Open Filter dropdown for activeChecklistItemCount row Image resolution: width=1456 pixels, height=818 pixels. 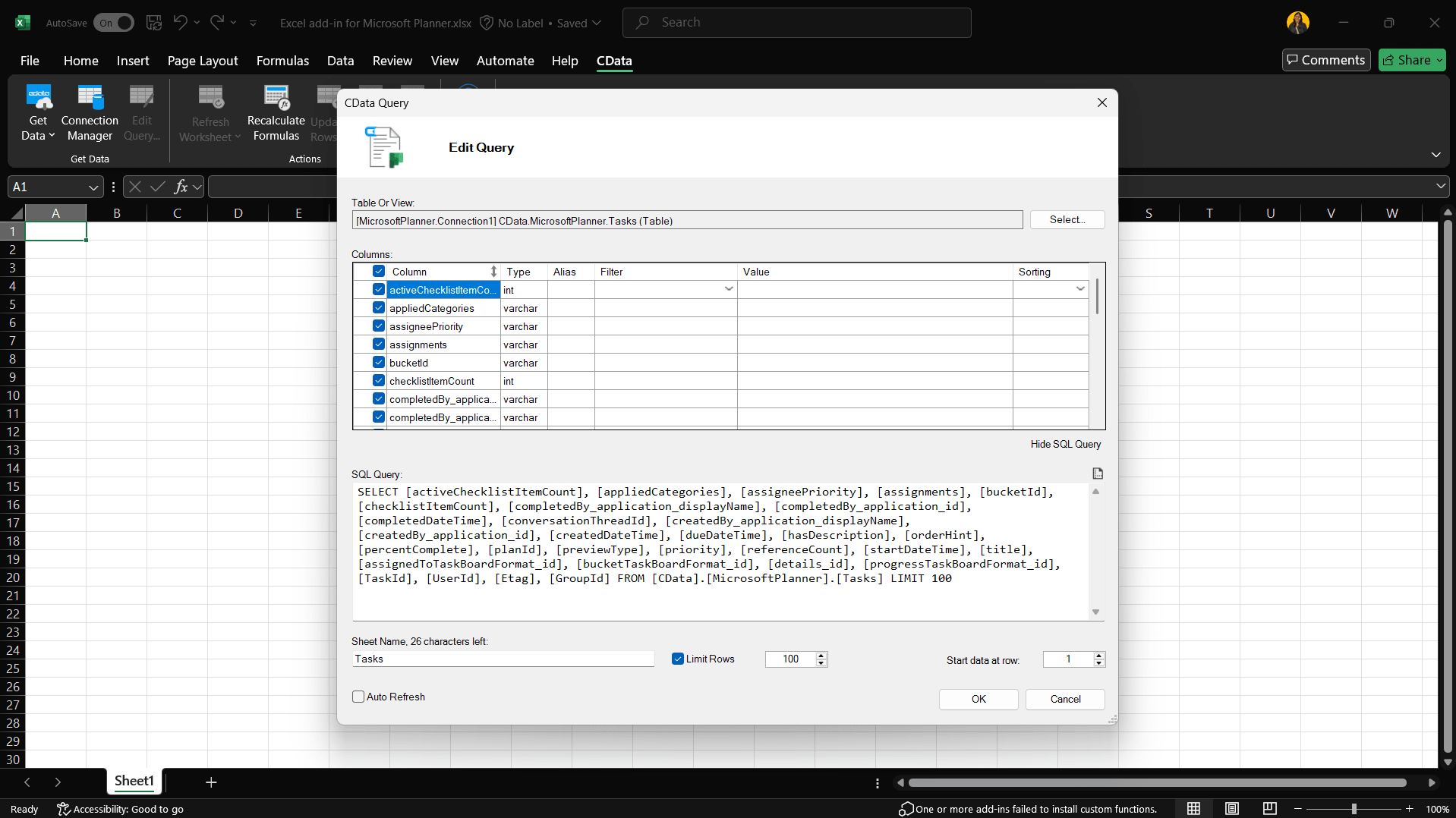(728, 289)
